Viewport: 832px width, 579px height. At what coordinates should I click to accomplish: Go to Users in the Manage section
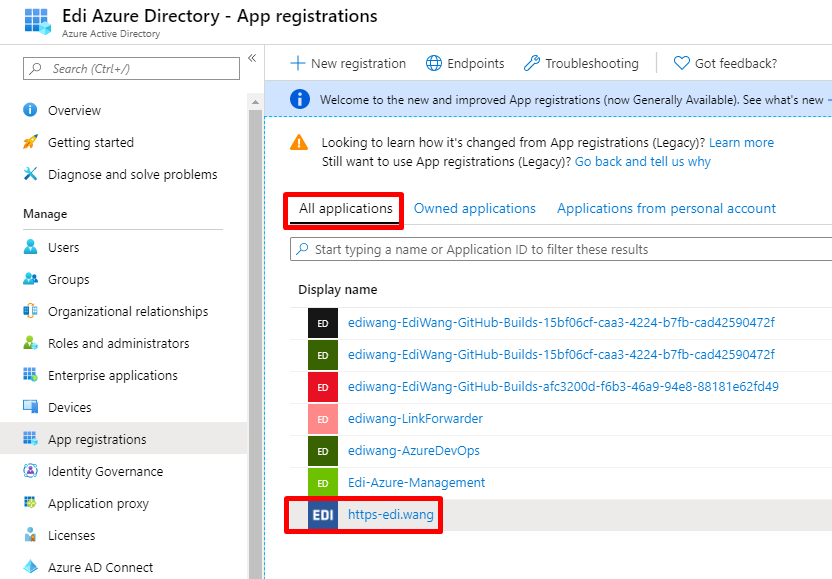pyautogui.click(x=64, y=247)
